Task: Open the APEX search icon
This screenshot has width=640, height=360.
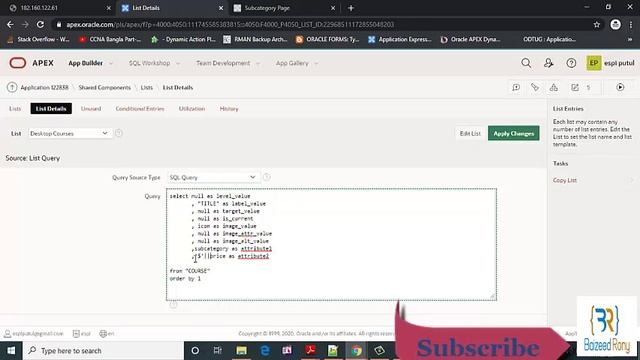Action: (526, 63)
